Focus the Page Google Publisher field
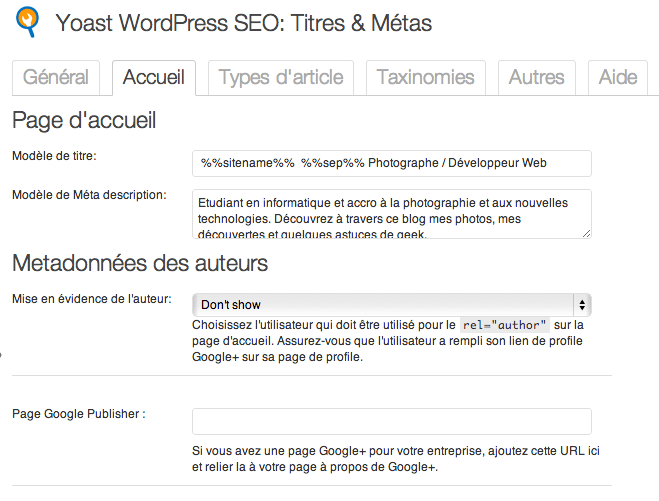The width and height of the screenshot is (659, 501). 392,421
